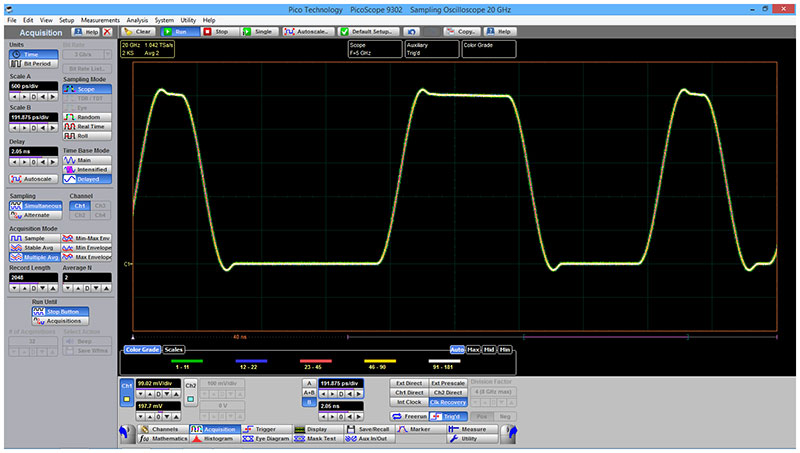The image size is (800, 453).
Task: Select Ext Direct trigger source
Action: (408, 383)
